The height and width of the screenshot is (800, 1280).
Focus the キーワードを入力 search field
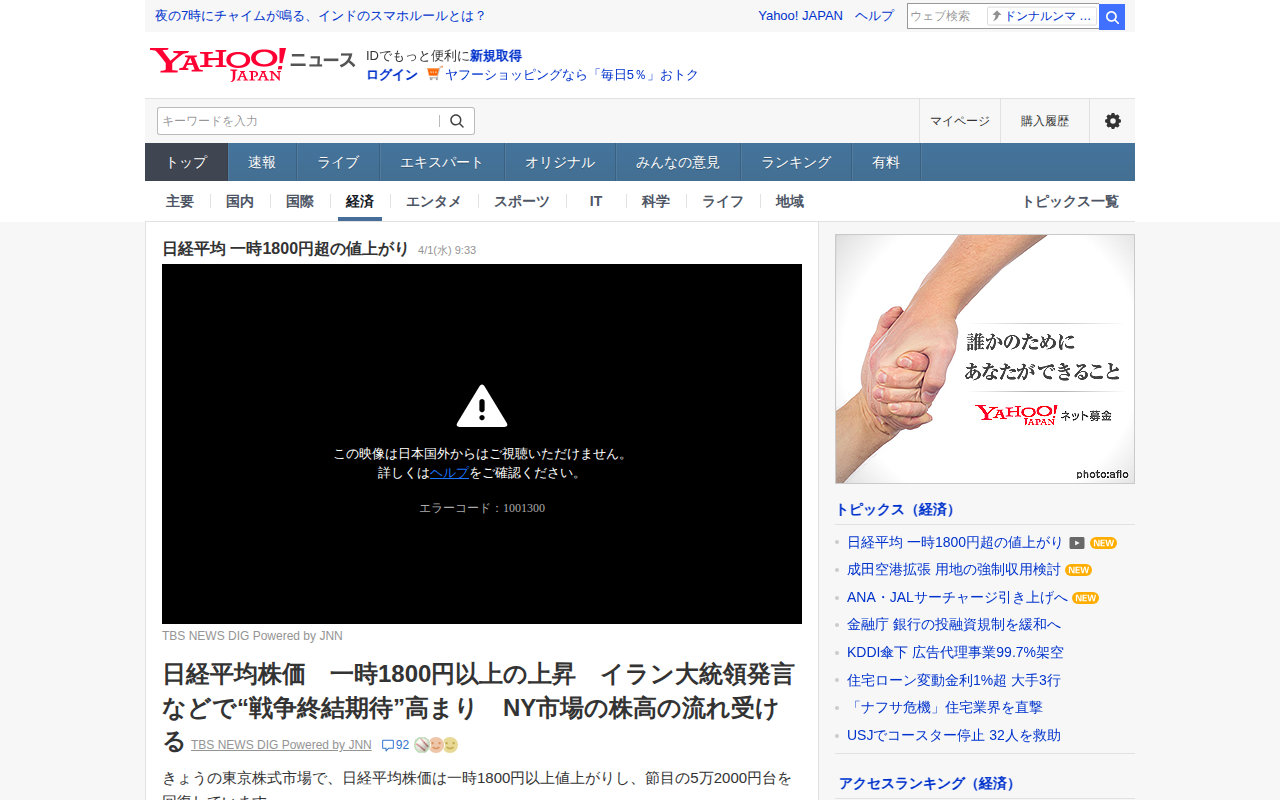point(298,121)
